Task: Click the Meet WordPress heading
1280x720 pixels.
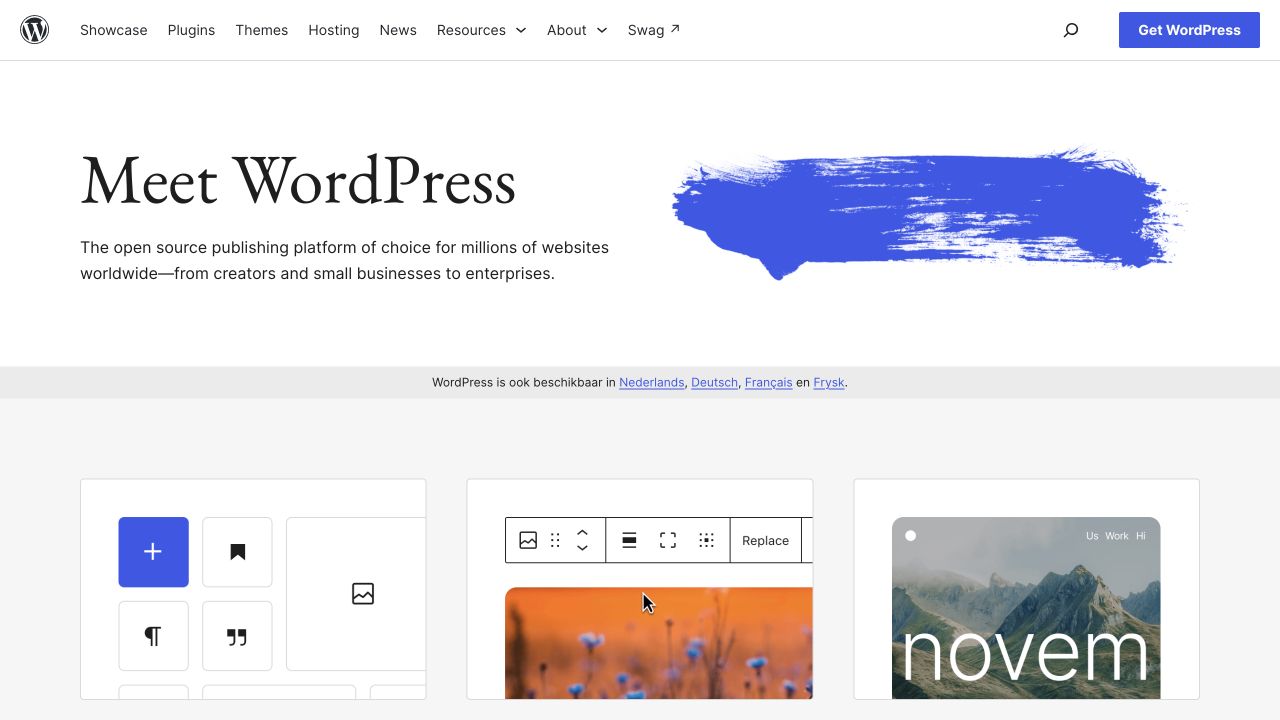Action: [x=298, y=181]
